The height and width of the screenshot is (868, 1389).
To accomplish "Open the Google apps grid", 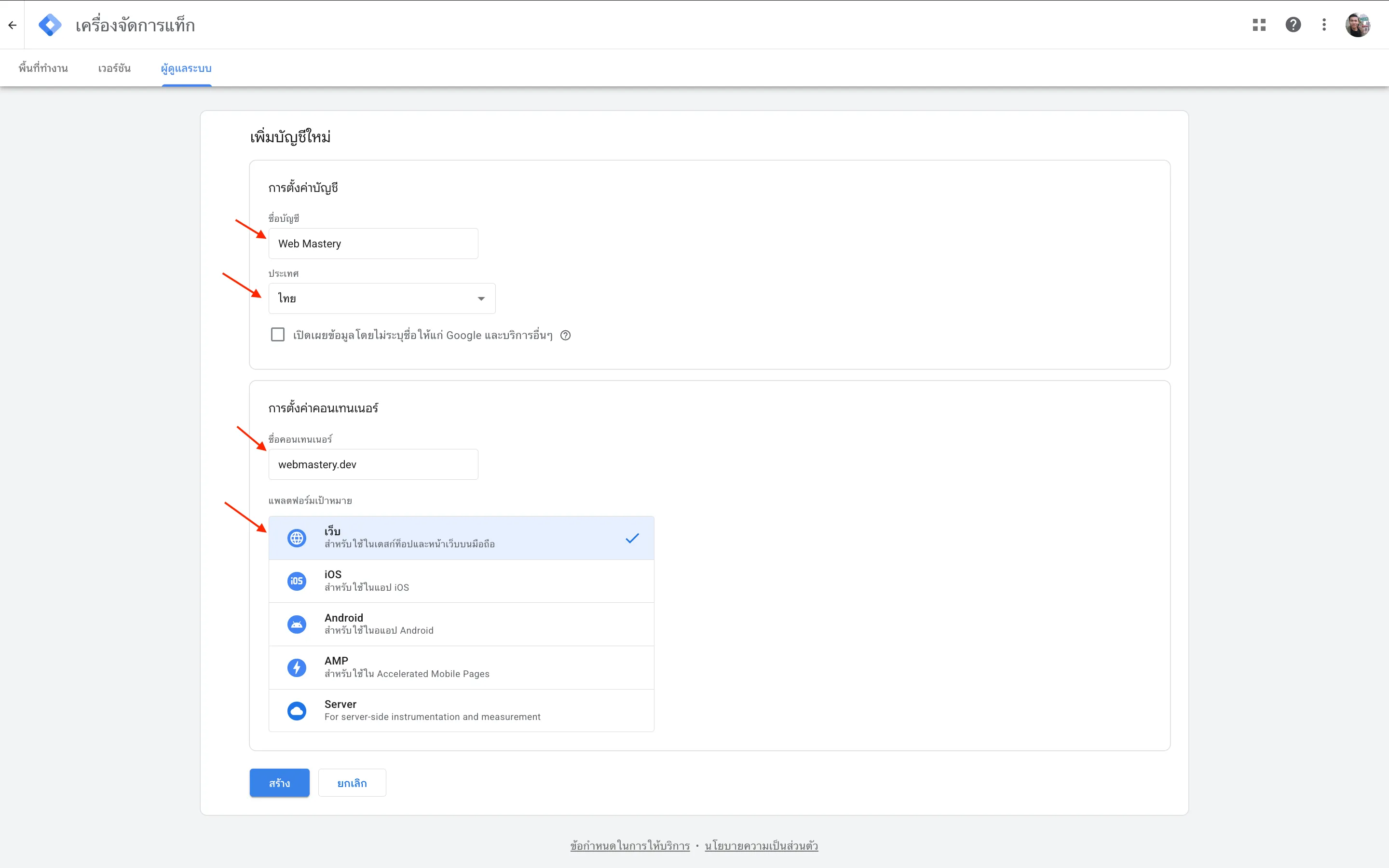I will click(1259, 24).
